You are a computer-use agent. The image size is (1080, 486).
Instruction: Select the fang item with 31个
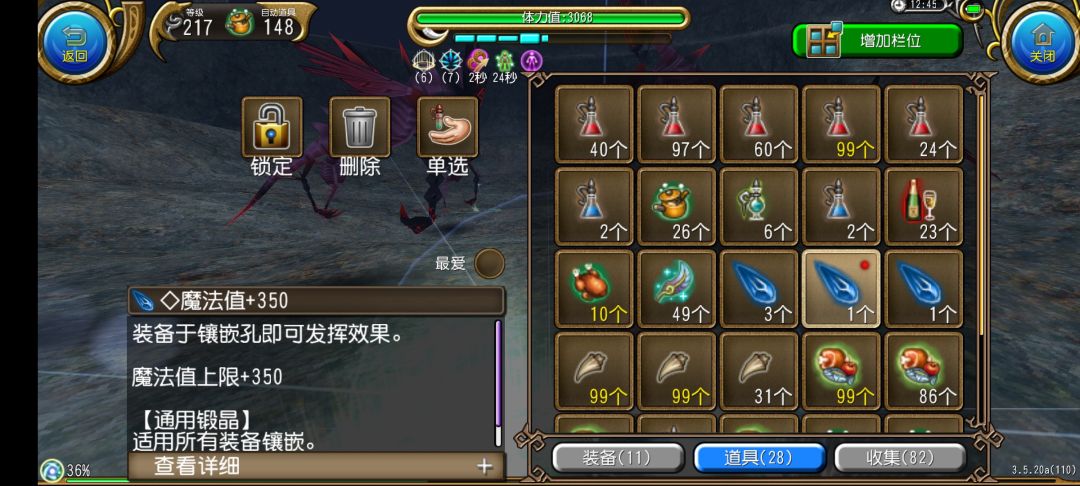point(758,370)
